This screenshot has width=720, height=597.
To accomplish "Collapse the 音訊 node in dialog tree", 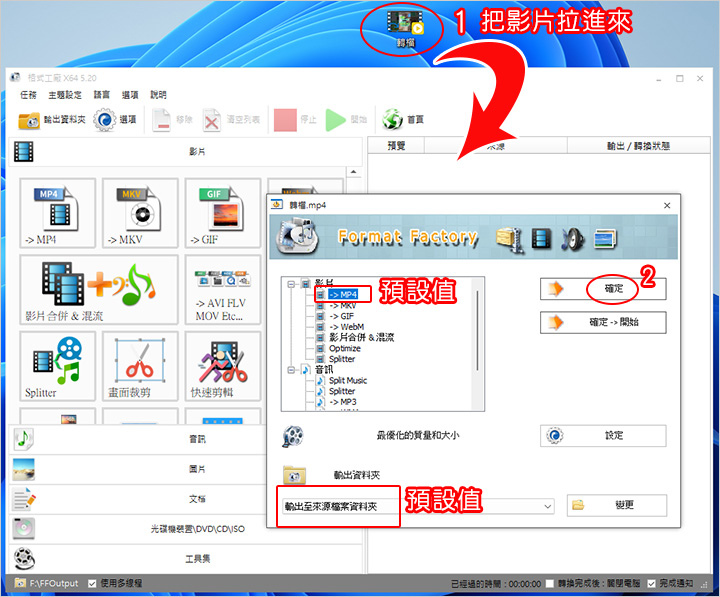I will [x=291, y=370].
